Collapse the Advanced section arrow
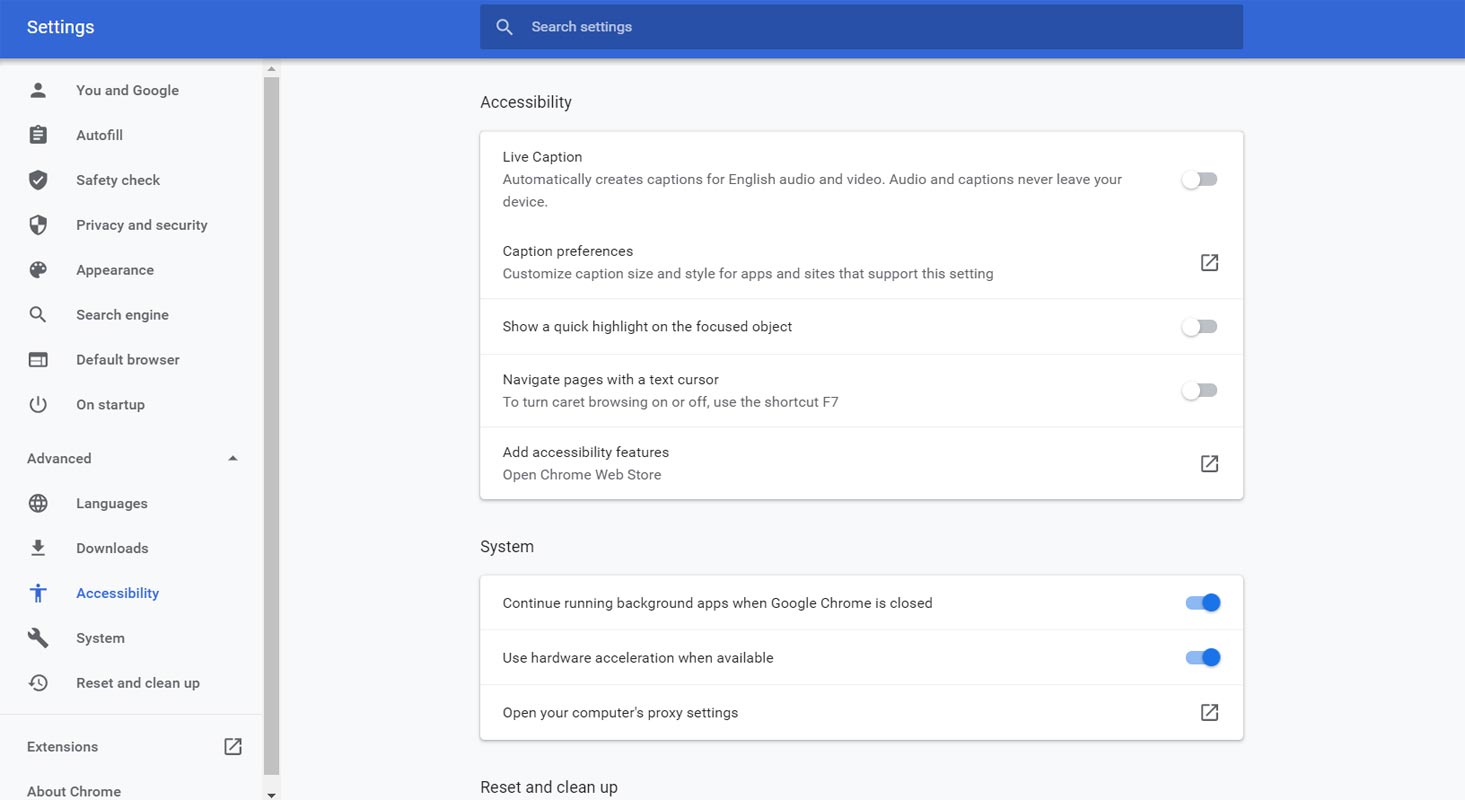The height and width of the screenshot is (800, 1465). click(233, 459)
